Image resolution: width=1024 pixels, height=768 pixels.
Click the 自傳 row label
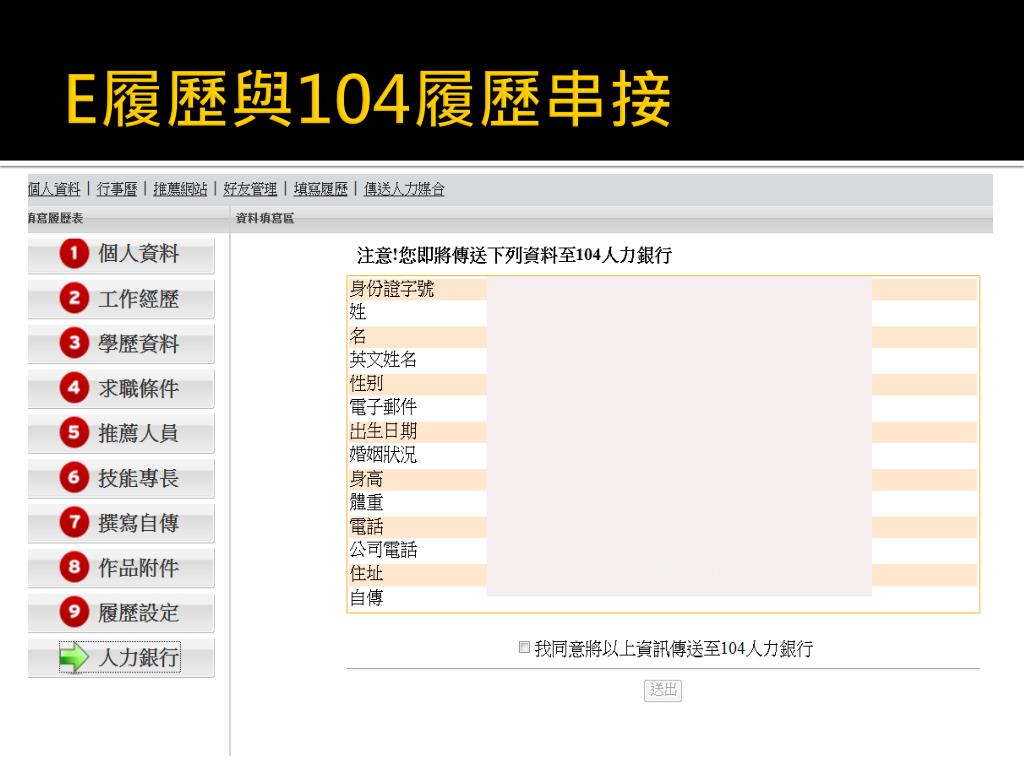coord(366,598)
